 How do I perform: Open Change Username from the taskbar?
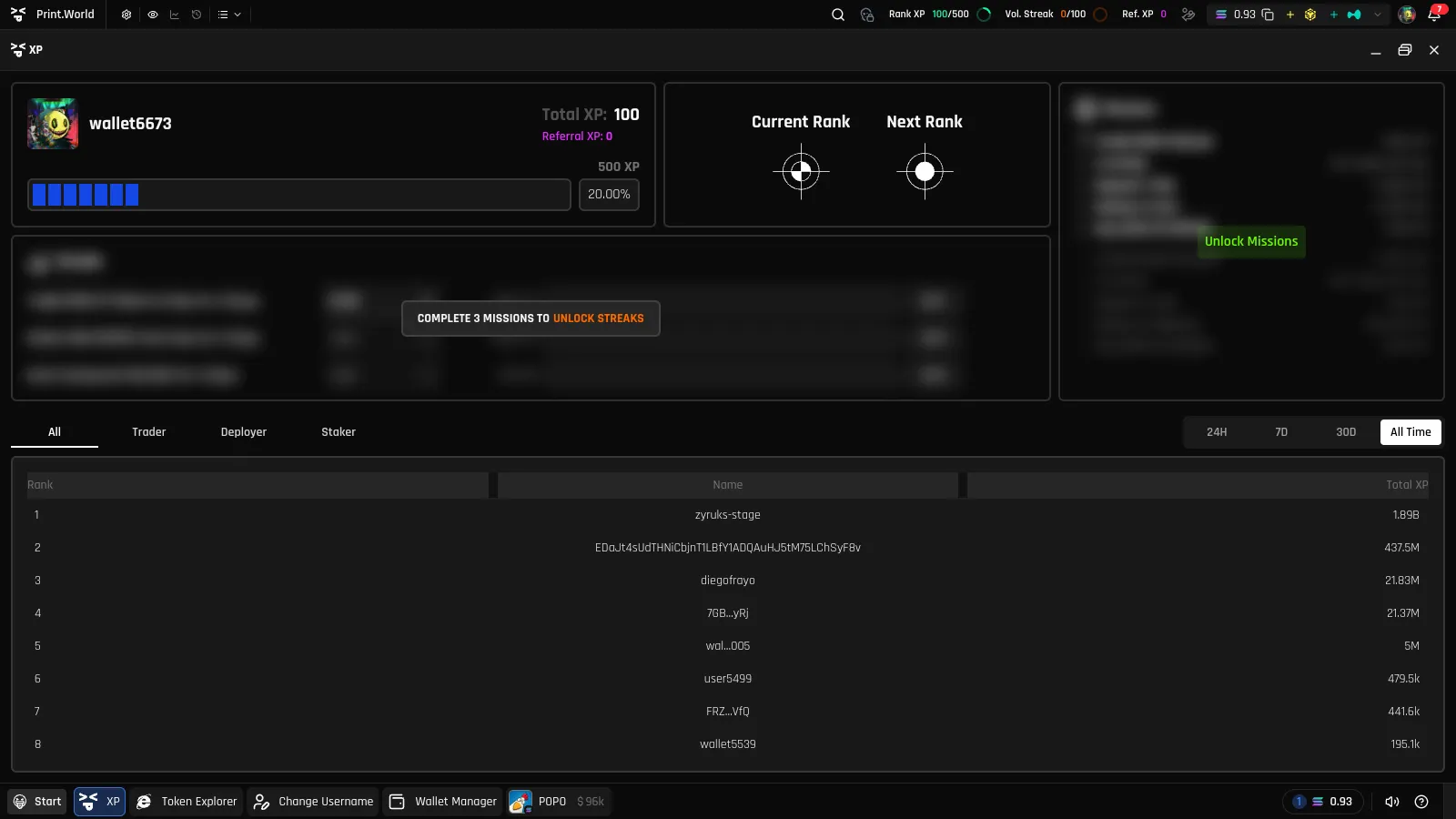[x=313, y=802]
